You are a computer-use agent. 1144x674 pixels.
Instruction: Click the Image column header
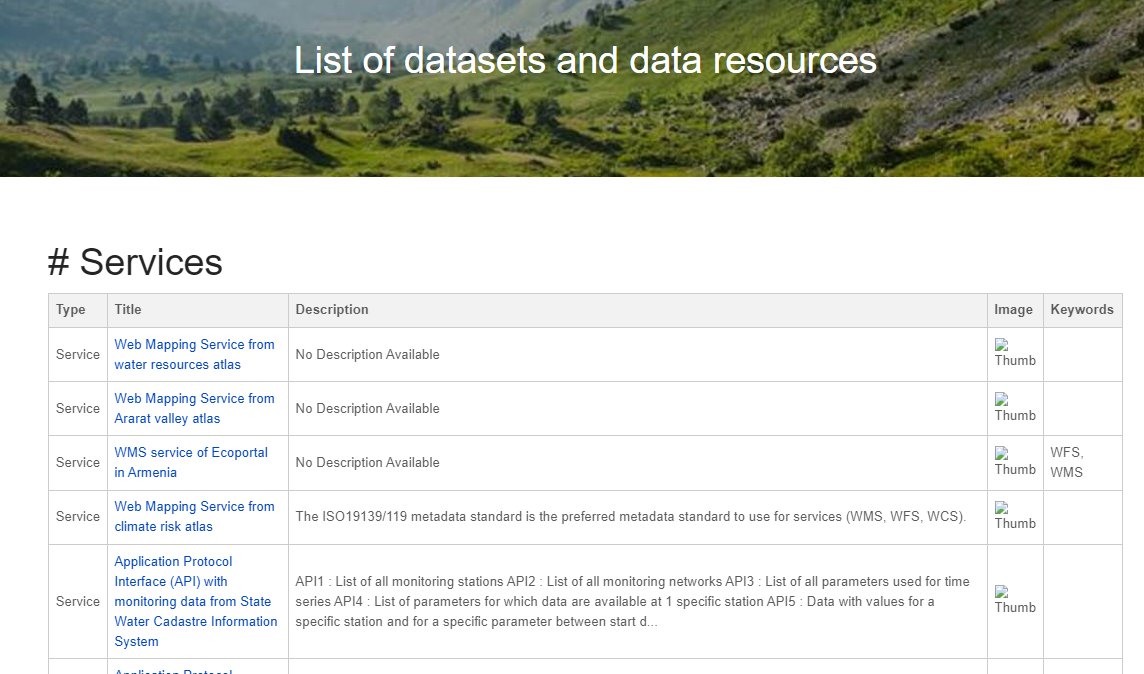[x=1013, y=309]
